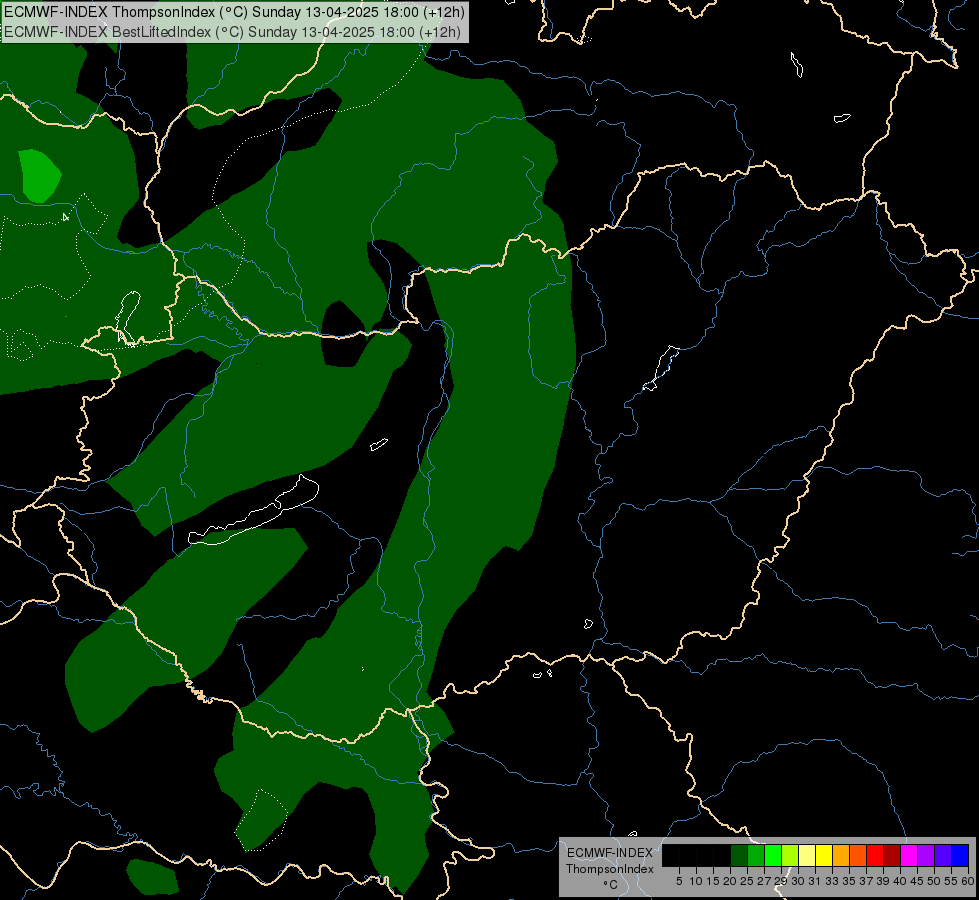The height and width of the screenshot is (900, 979).
Task: Click the bright yellow 31–33 legend swatch
Action: tap(824, 855)
